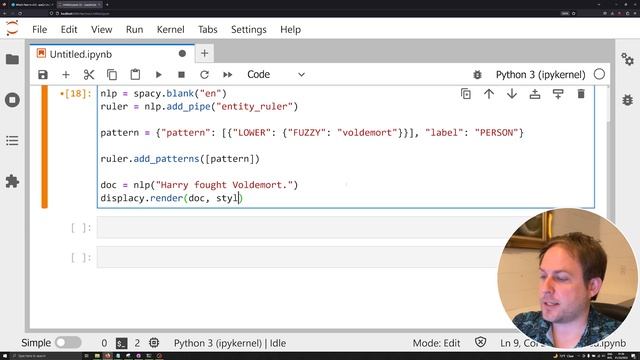Restart kernel and run all cells
This screenshot has height=360, width=640.
[x=228, y=75]
